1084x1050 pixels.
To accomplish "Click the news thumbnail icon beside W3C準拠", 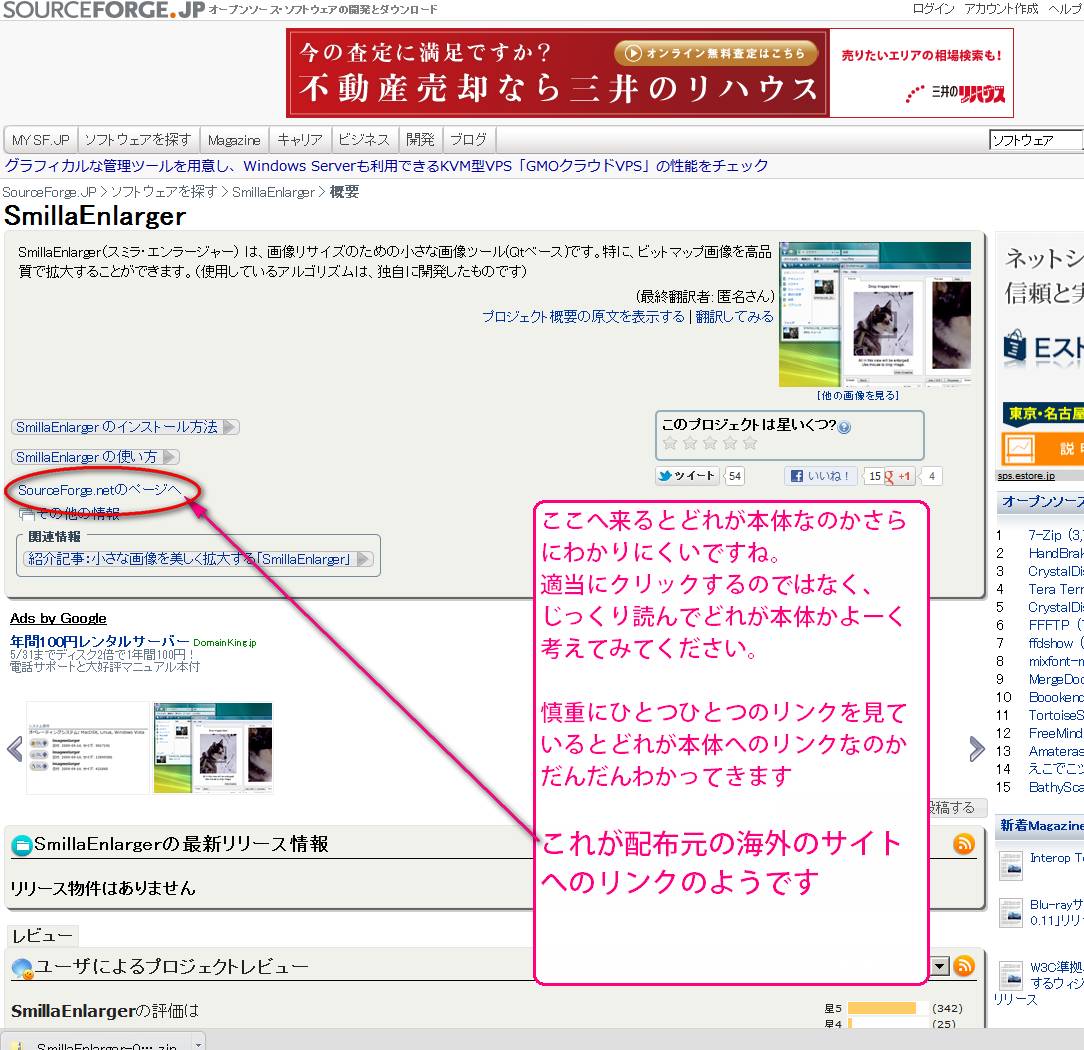I will coord(1011,976).
